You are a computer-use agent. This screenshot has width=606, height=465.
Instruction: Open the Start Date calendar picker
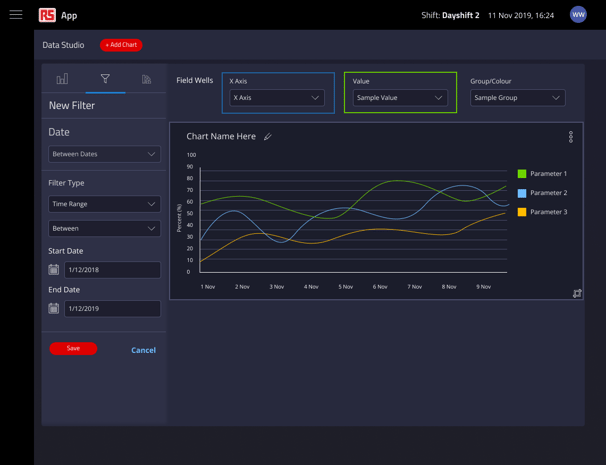click(54, 269)
